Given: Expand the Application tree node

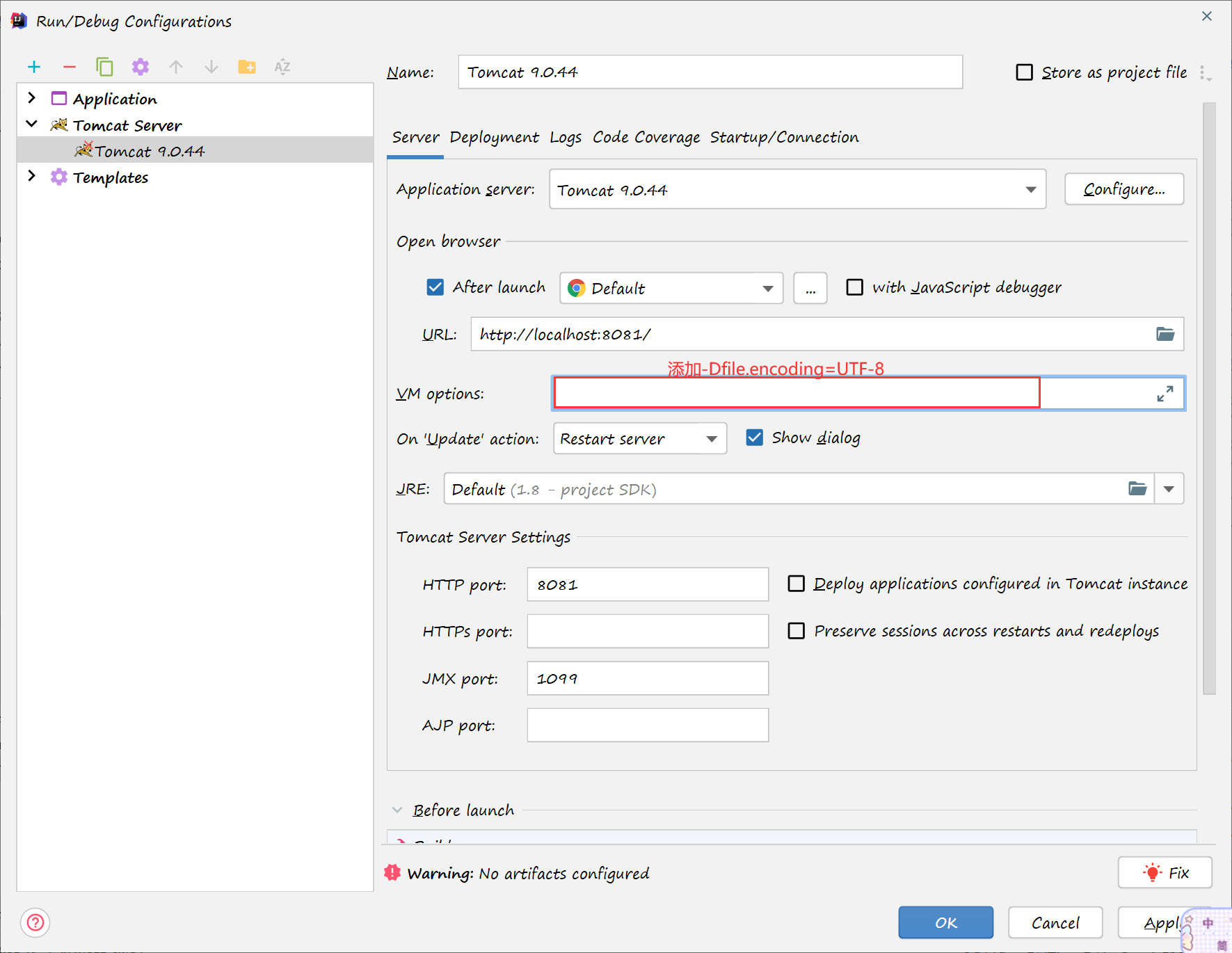Looking at the screenshot, I should point(31,98).
